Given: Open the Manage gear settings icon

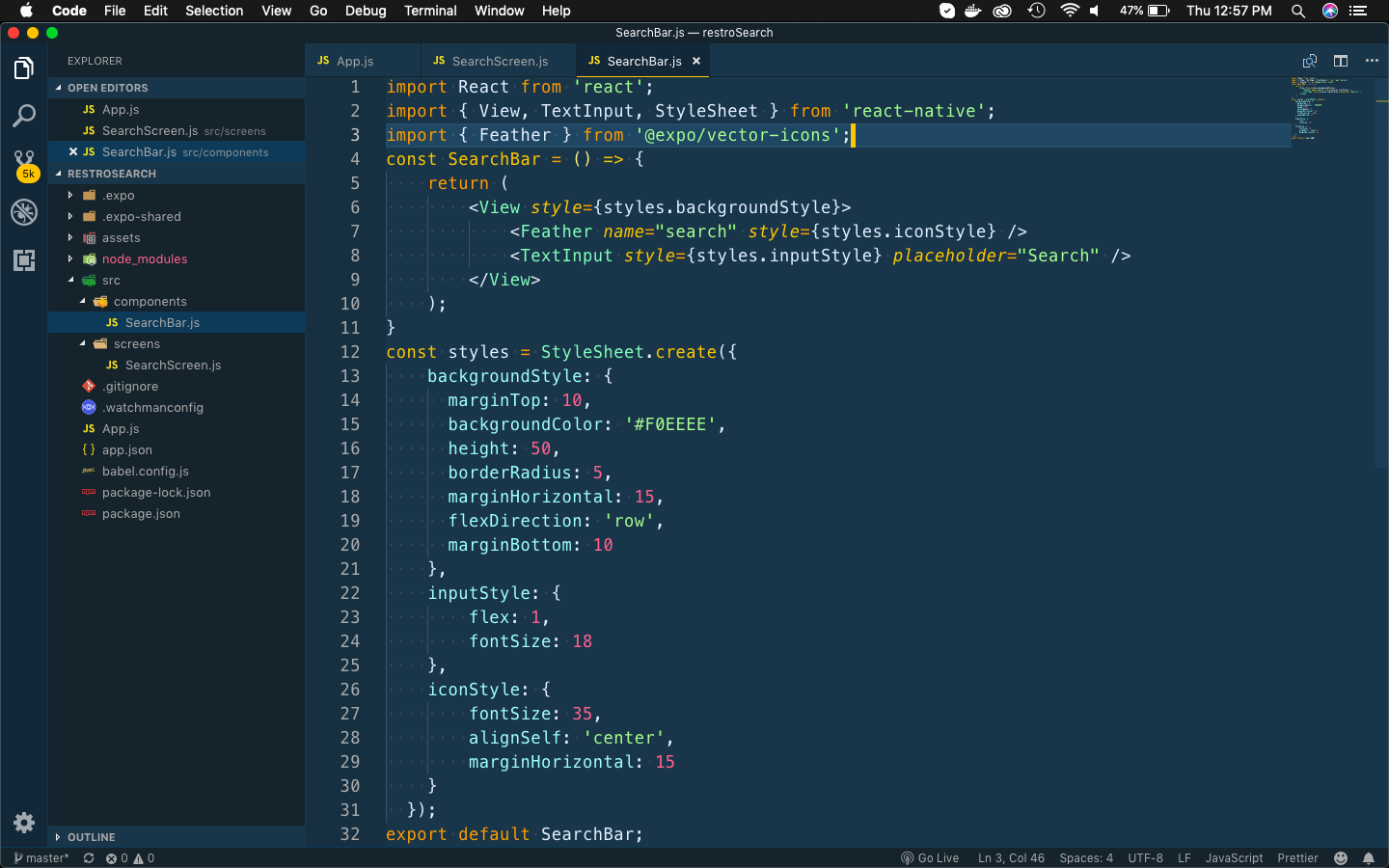Looking at the screenshot, I should pos(24,823).
